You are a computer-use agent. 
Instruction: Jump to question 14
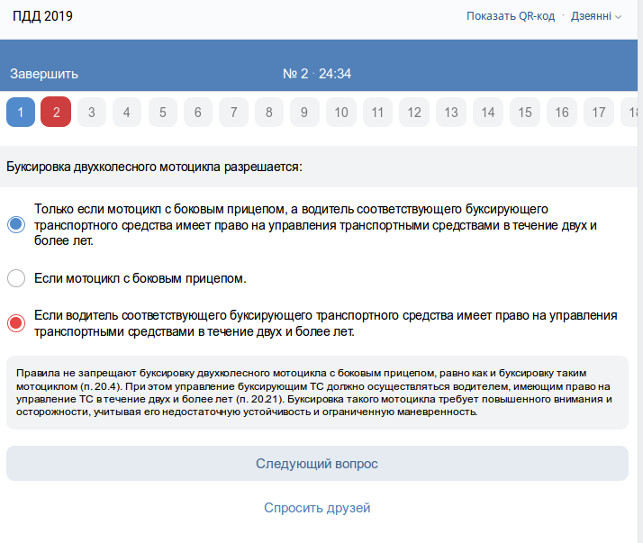(488, 112)
